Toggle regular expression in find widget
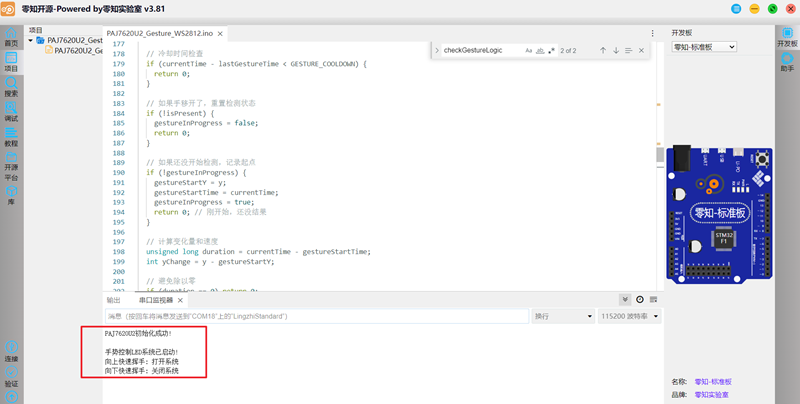Image resolution: width=800 pixels, height=404 pixels. pyautogui.click(x=551, y=50)
